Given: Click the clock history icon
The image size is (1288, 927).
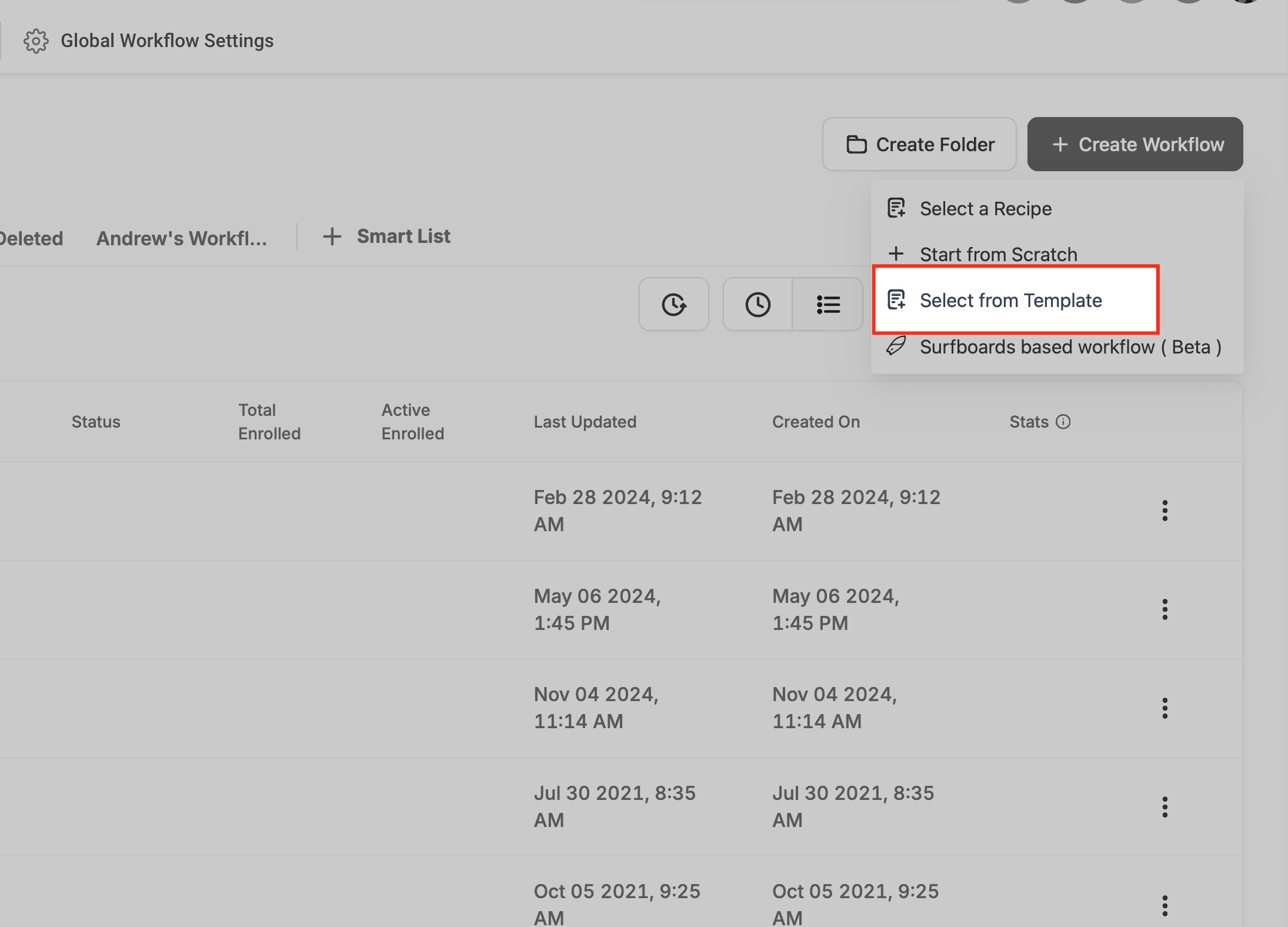Looking at the screenshot, I should 758,305.
